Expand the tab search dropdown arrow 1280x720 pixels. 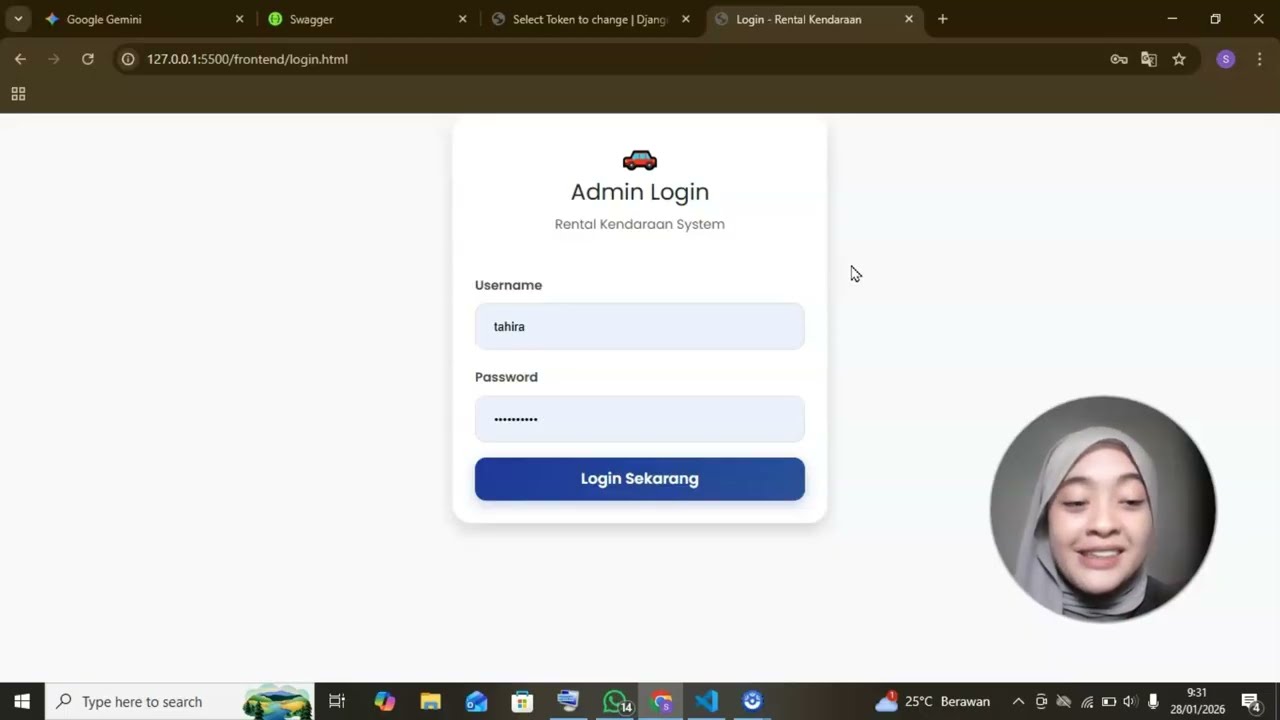click(18, 19)
